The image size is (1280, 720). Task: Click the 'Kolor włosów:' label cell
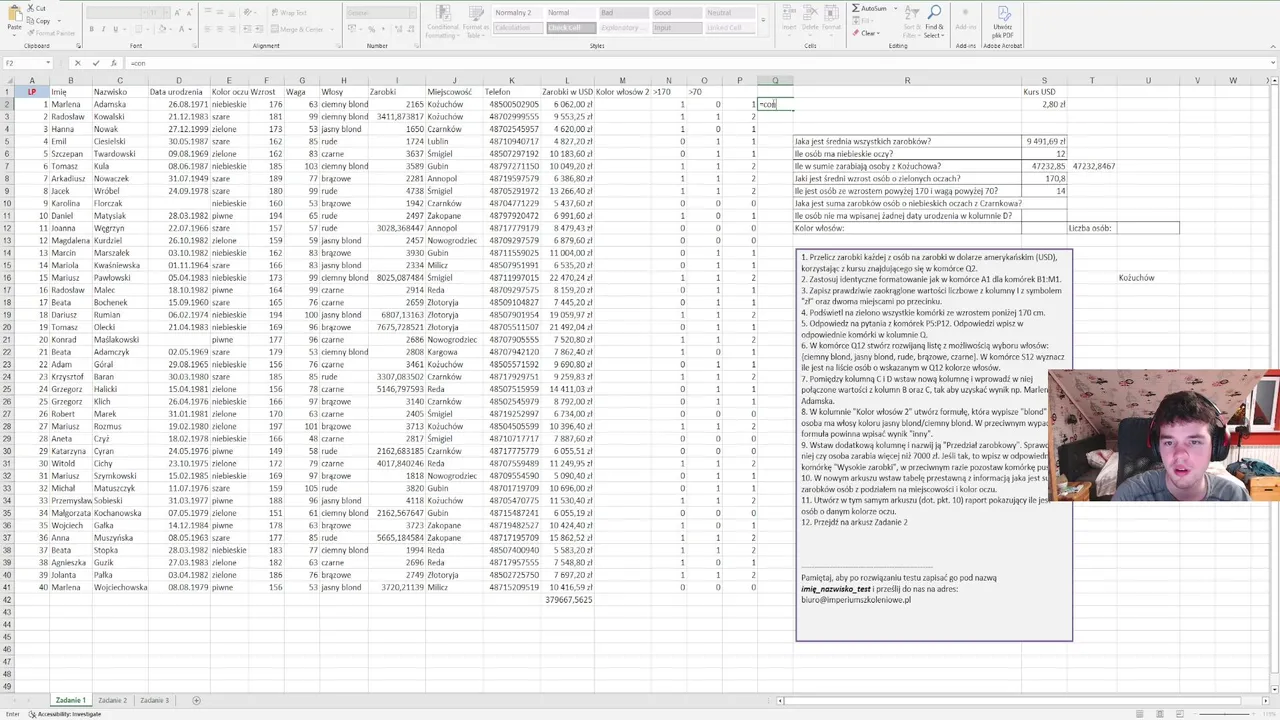[907, 228]
